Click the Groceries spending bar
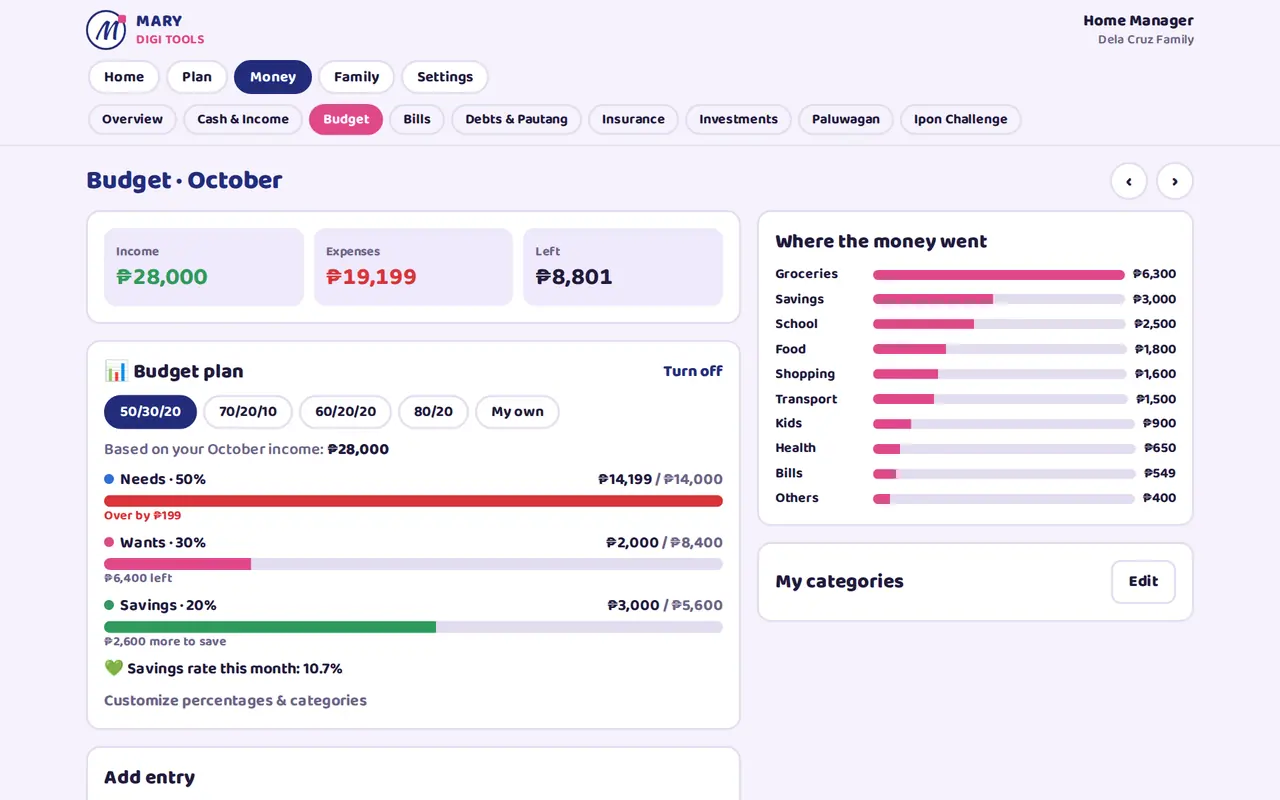1280x800 pixels. coord(999,275)
